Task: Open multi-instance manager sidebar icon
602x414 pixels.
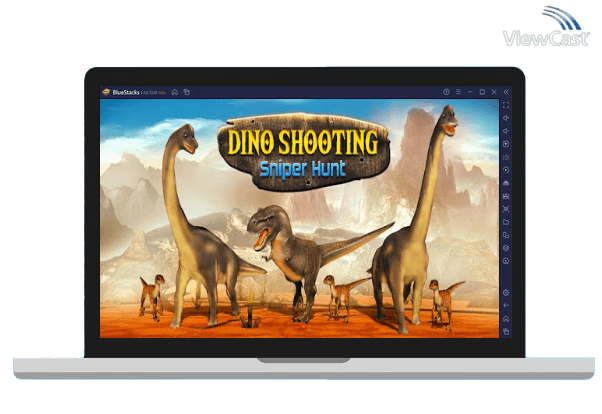Action: 506,235
